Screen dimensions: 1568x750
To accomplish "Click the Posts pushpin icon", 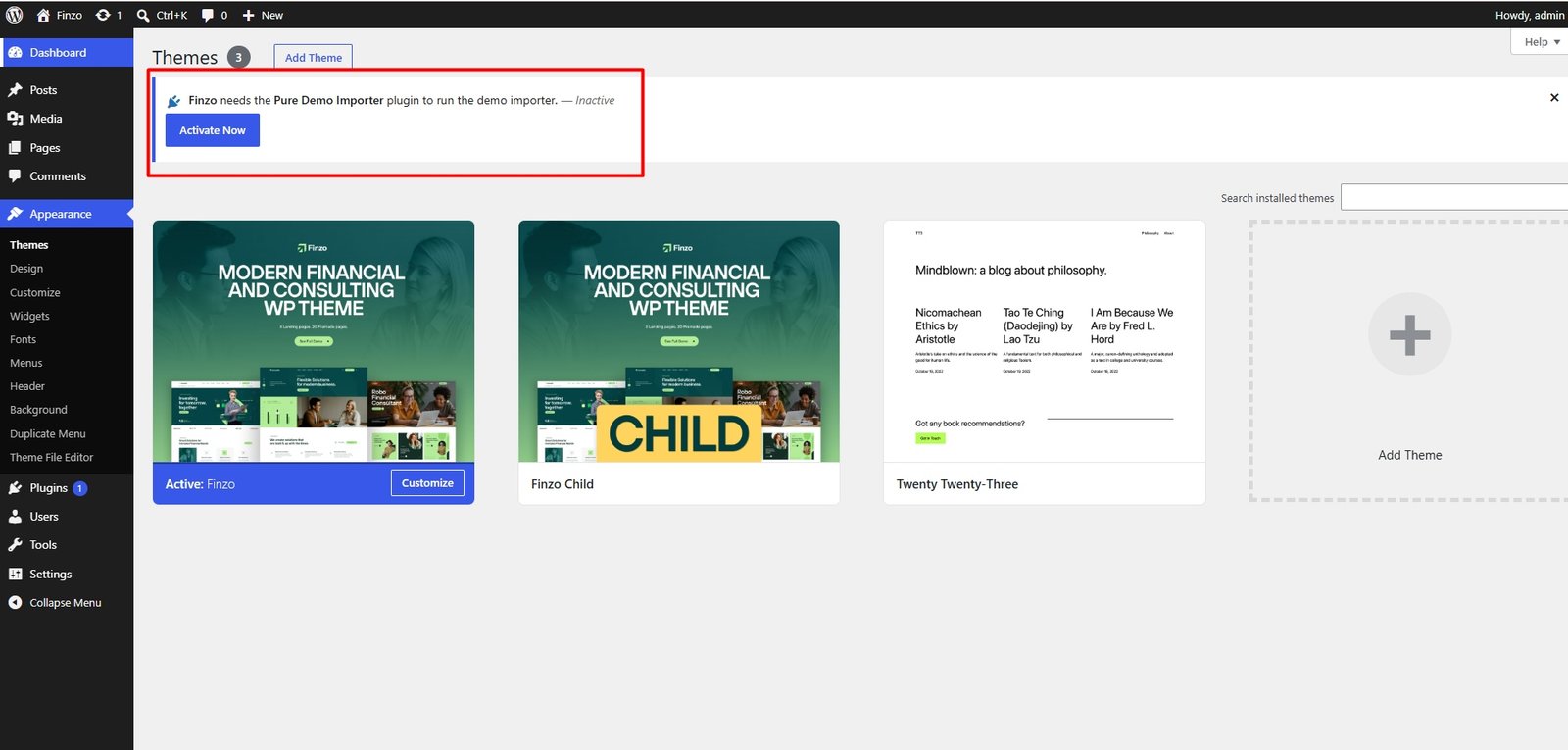I will click(x=15, y=90).
